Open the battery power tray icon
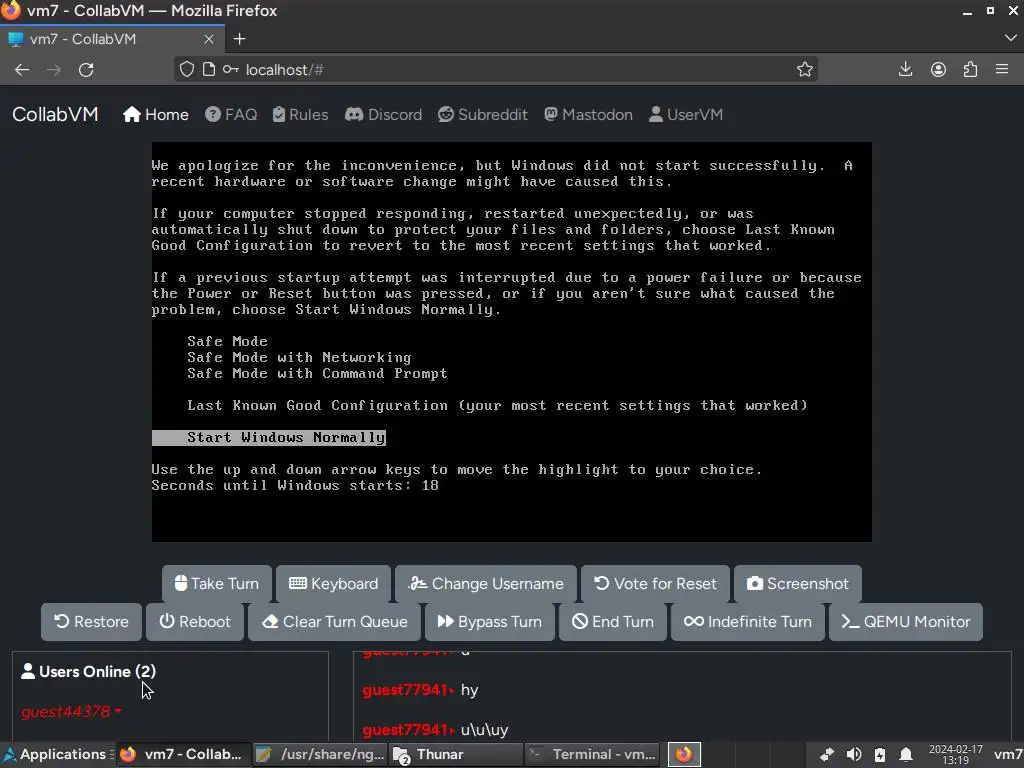1024x768 pixels. [880, 755]
